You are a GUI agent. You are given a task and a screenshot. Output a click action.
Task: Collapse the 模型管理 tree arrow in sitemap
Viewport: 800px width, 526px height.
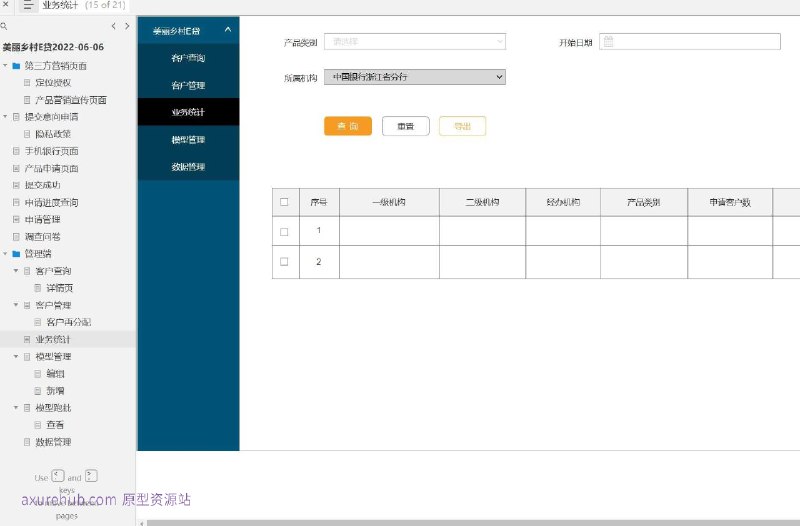[16, 356]
